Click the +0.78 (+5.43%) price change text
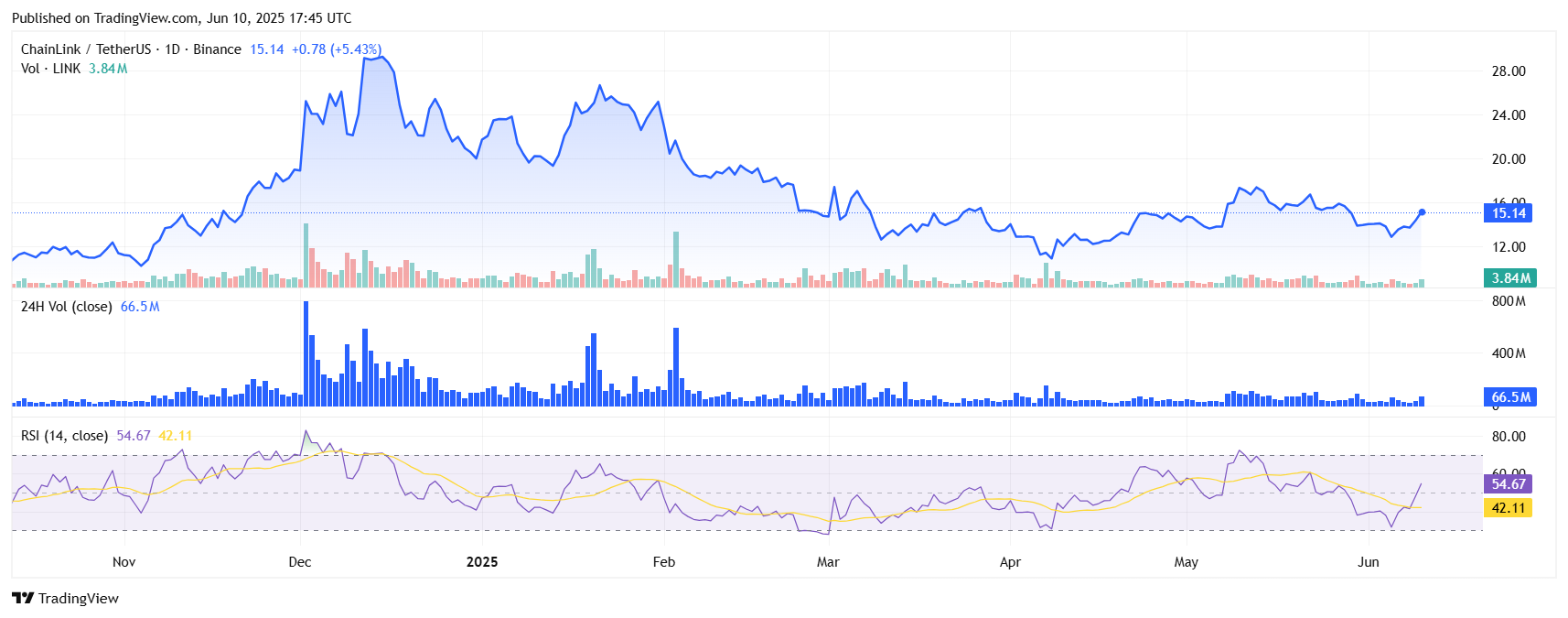The width and height of the screenshot is (1568, 618). 337,49
